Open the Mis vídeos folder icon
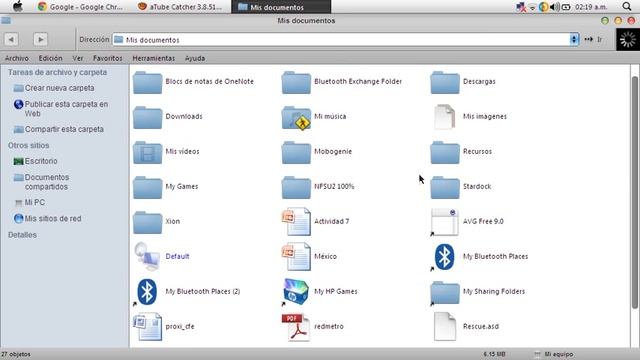The width and height of the screenshot is (640, 360). click(147, 152)
